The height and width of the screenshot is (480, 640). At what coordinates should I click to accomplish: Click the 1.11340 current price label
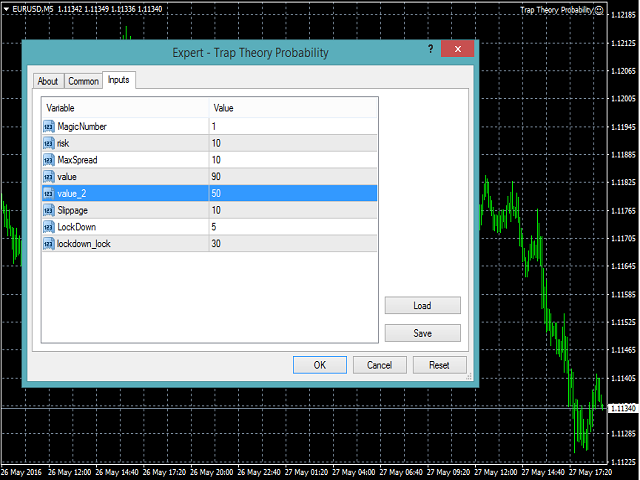click(623, 408)
